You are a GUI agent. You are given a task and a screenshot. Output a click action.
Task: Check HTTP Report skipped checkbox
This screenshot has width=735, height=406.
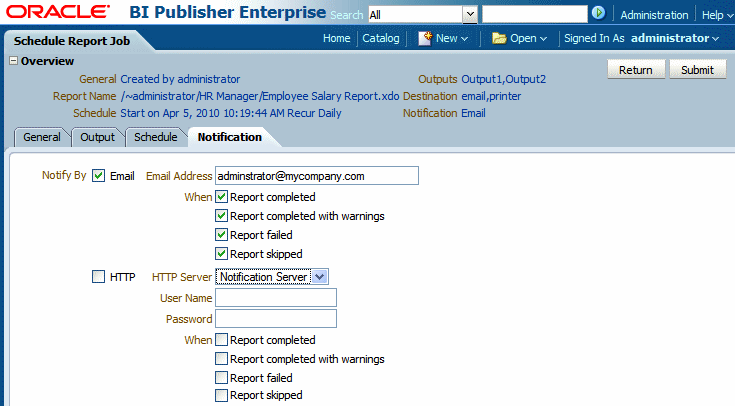[221, 395]
